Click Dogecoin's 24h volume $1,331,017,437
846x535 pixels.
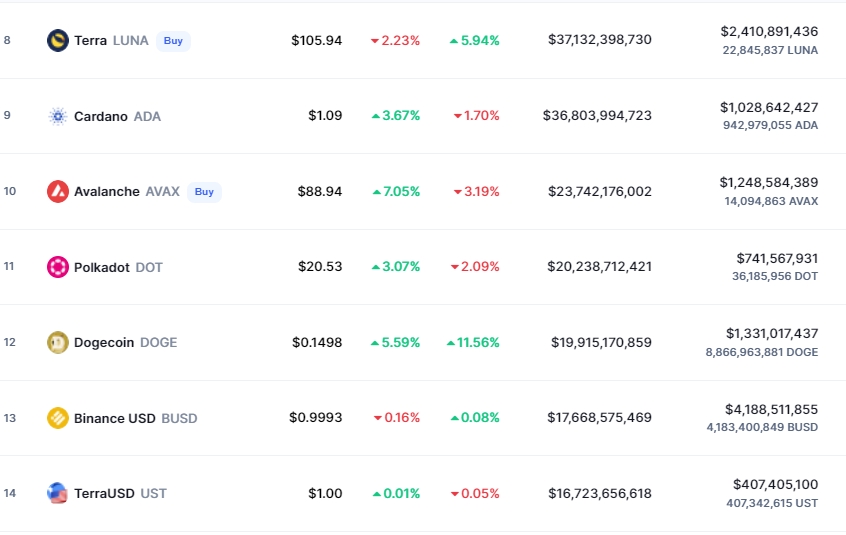coord(771,333)
